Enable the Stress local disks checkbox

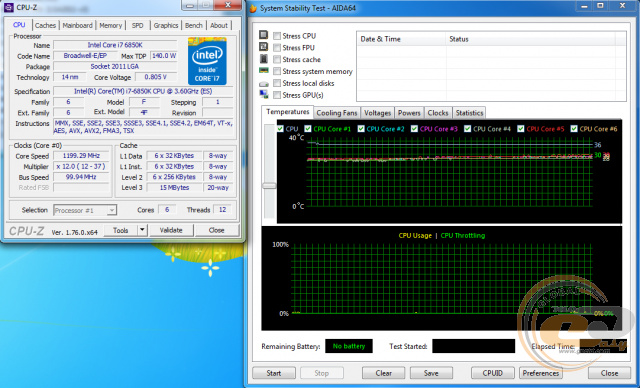(x=277, y=83)
